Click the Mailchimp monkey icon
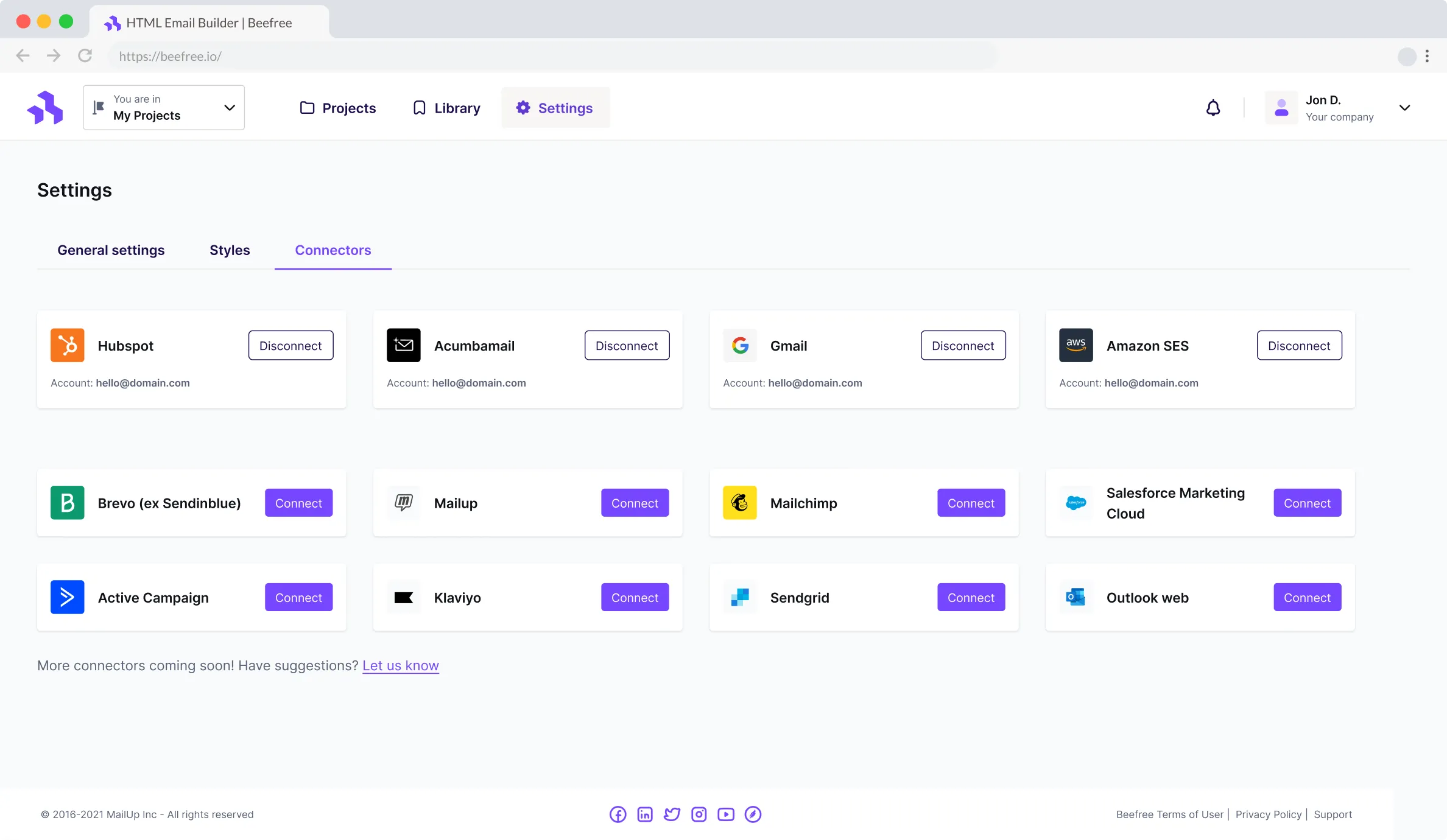The image size is (1447, 840). 739,503
